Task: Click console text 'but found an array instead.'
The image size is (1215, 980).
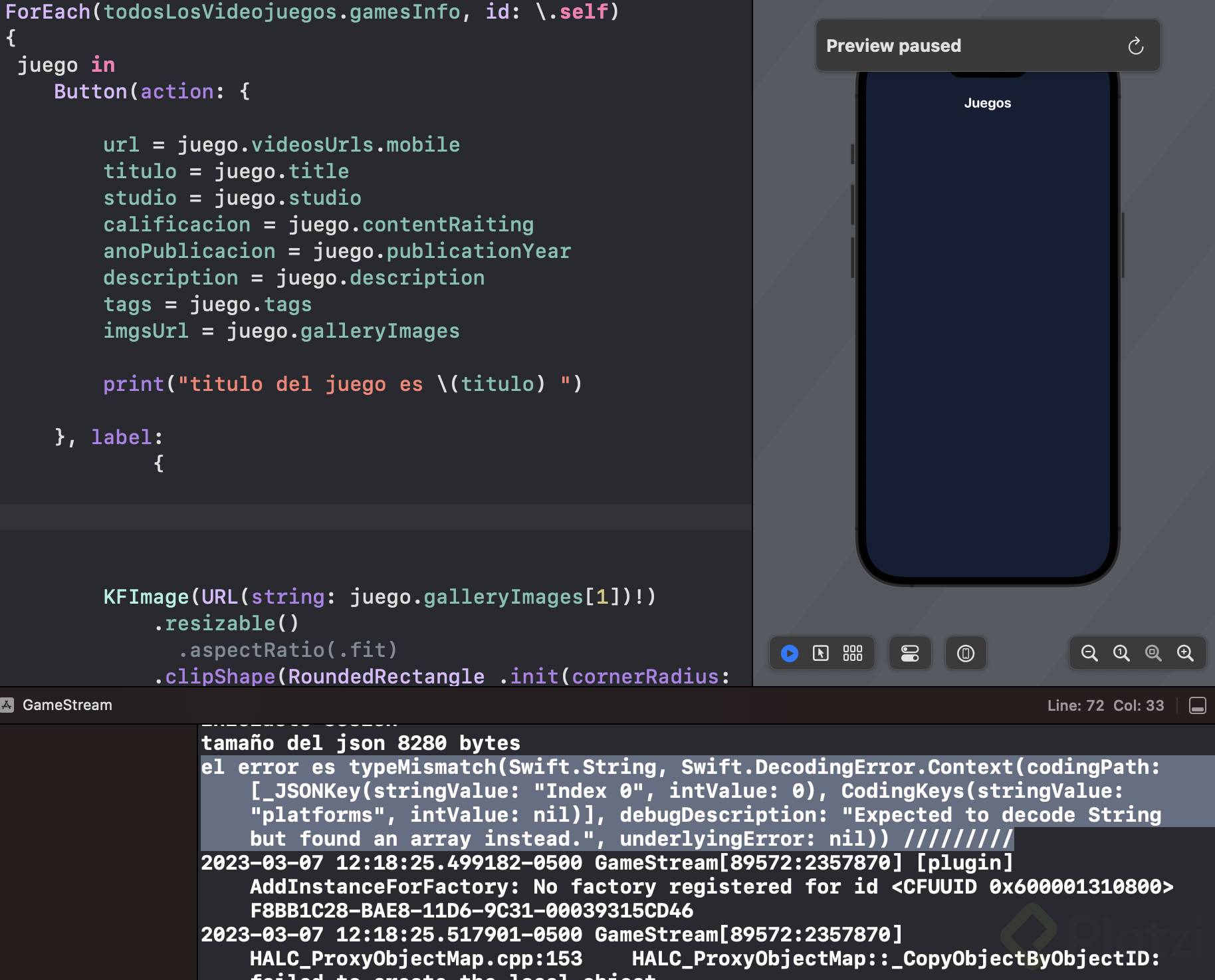Action: pos(422,839)
